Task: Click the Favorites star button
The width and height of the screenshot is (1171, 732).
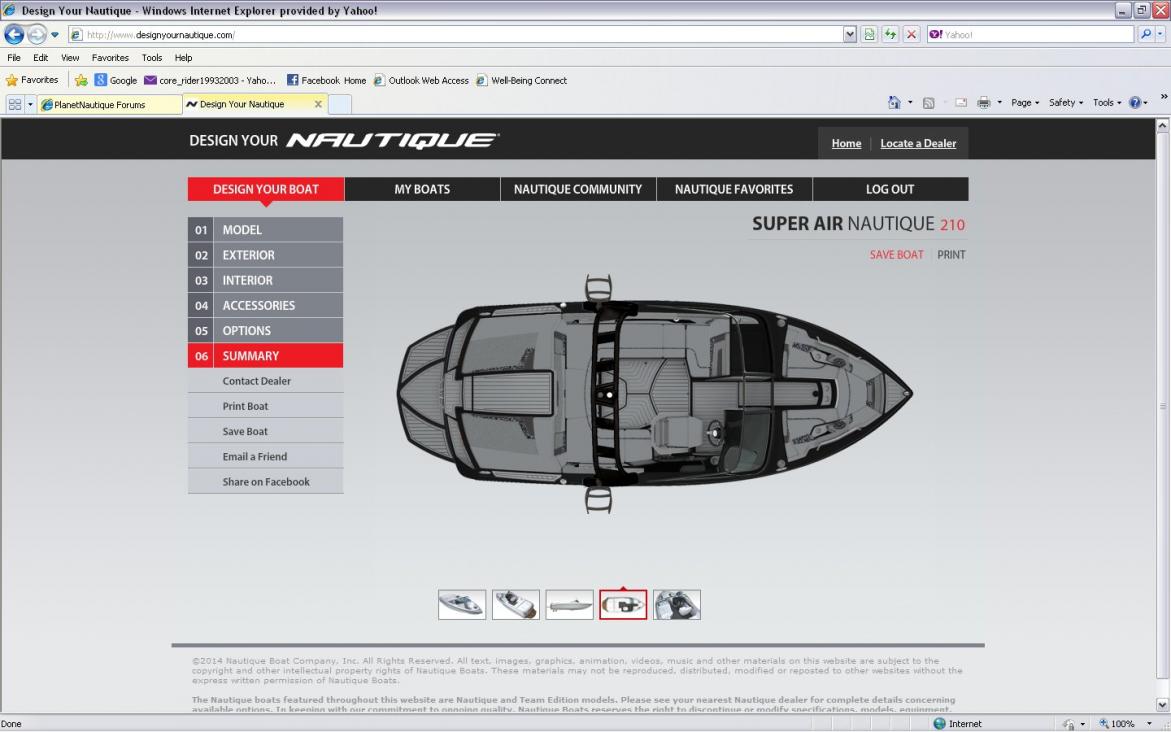Action: coord(32,80)
